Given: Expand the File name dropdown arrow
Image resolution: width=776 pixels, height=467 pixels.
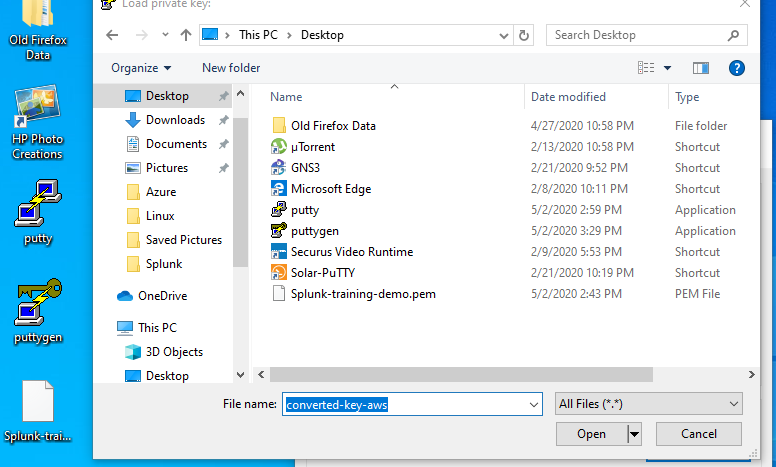Looking at the screenshot, I should pyautogui.click(x=534, y=405).
